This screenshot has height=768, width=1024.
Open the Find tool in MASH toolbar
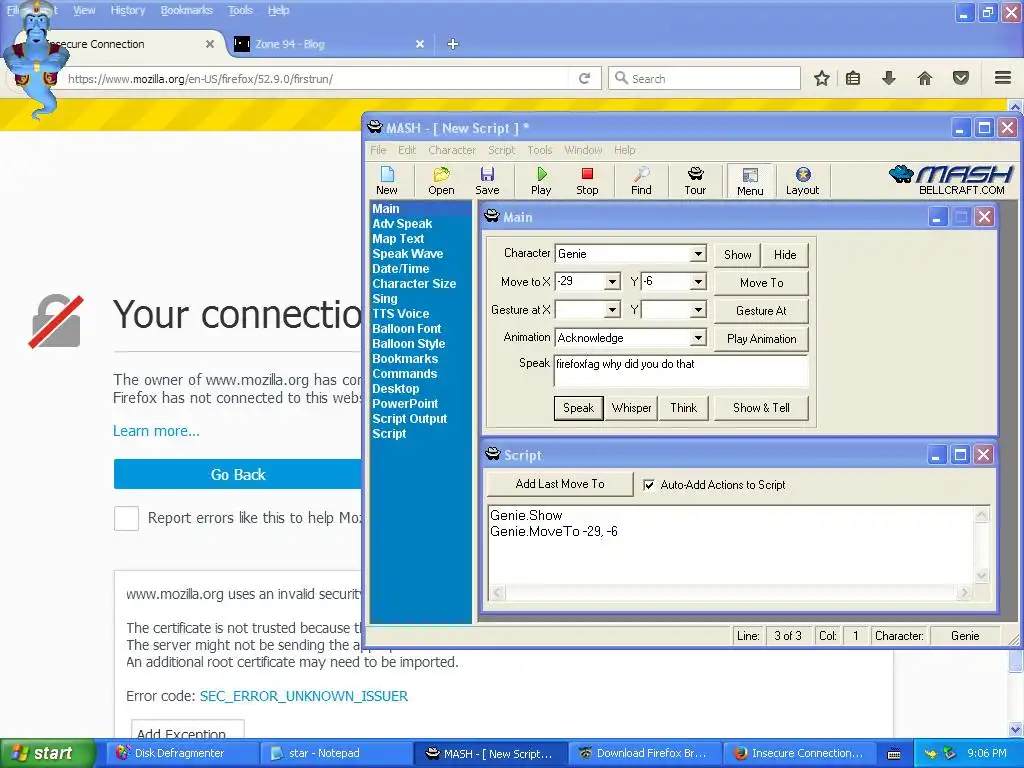tap(641, 181)
